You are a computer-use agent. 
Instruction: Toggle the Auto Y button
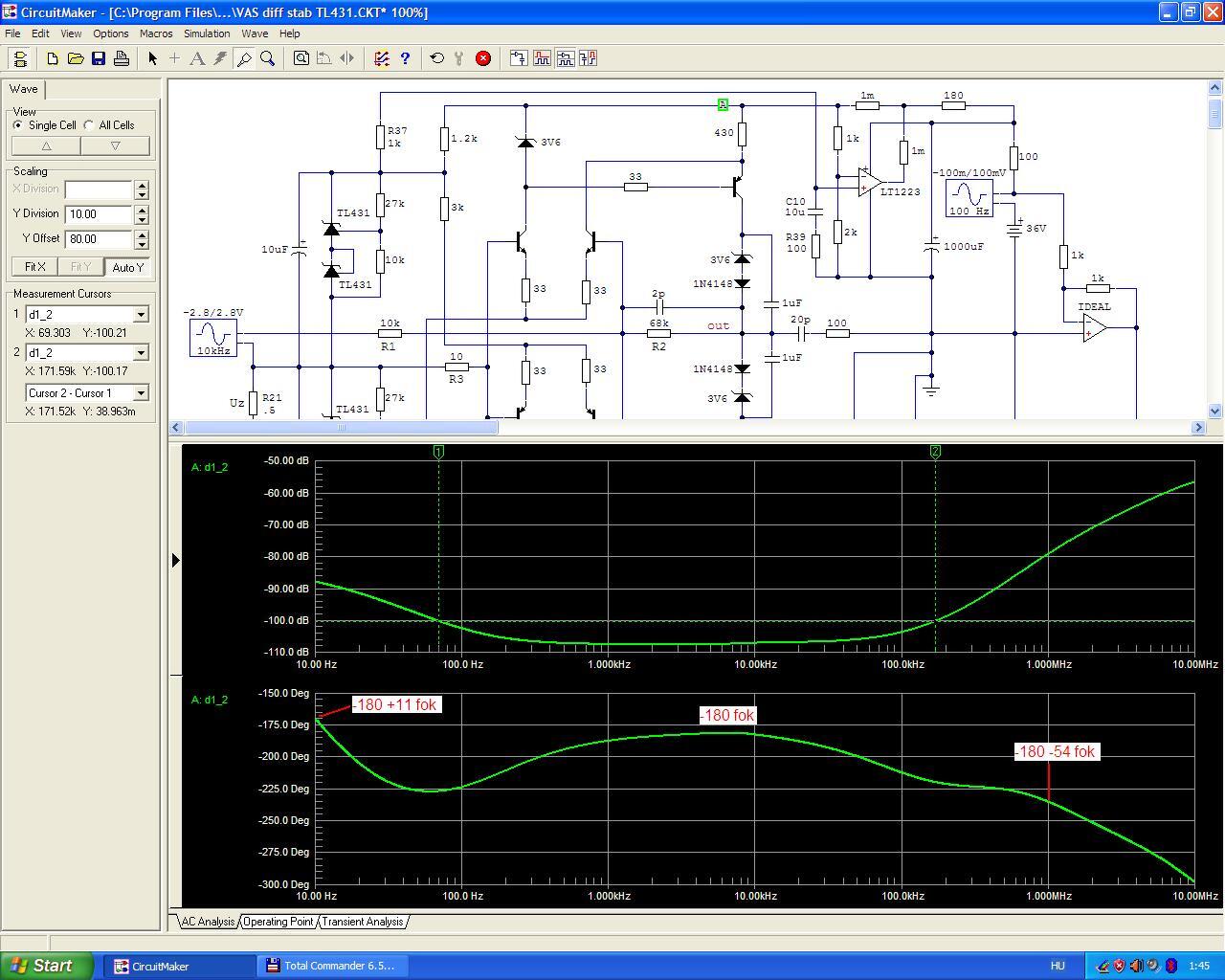pos(127,267)
